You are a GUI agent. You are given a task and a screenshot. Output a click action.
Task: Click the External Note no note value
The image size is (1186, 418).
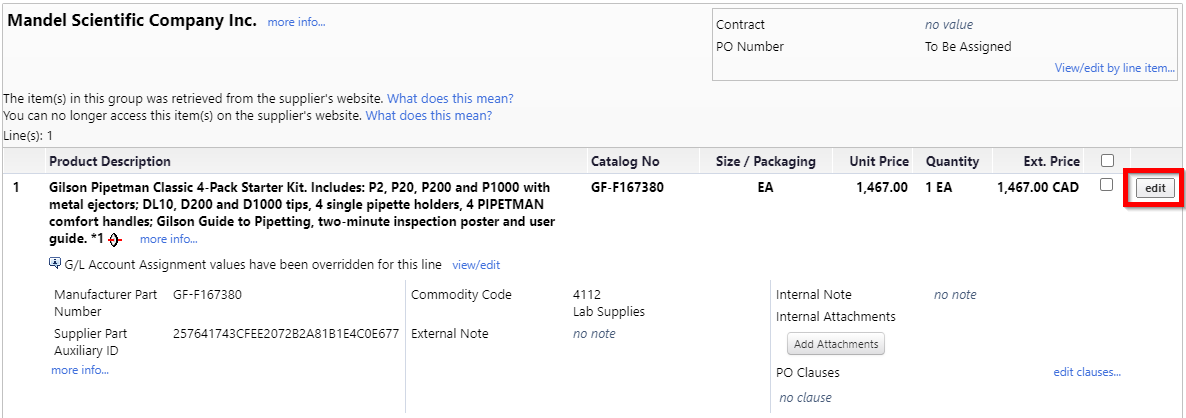tap(594, 333)
